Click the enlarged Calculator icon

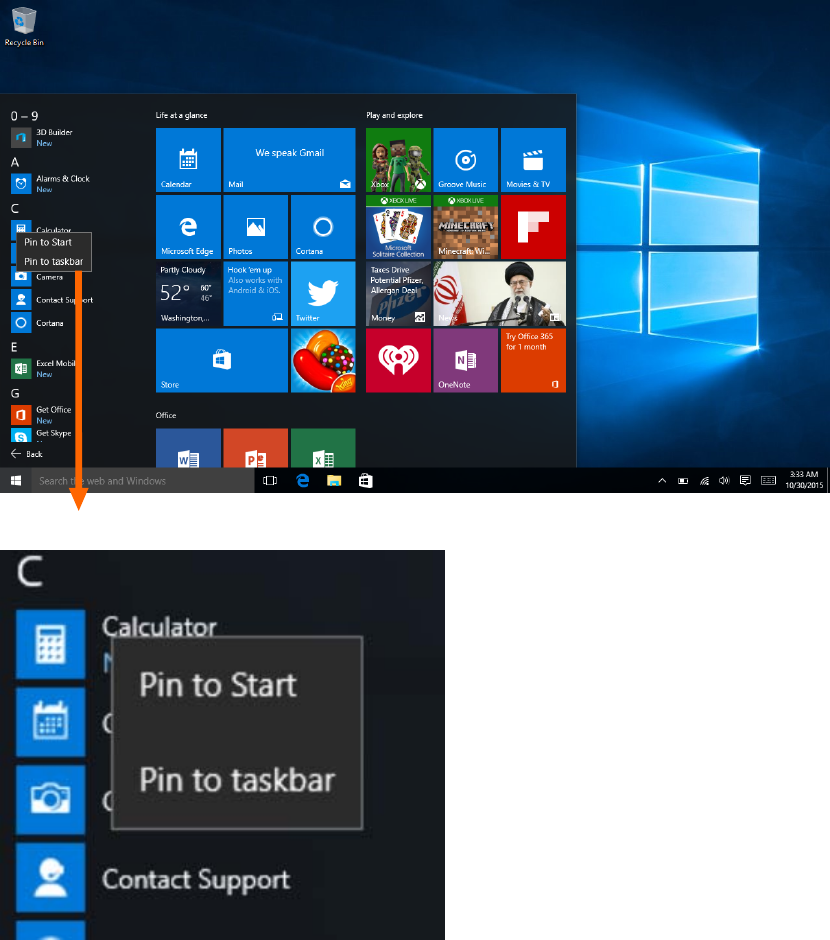pos(50,644)
